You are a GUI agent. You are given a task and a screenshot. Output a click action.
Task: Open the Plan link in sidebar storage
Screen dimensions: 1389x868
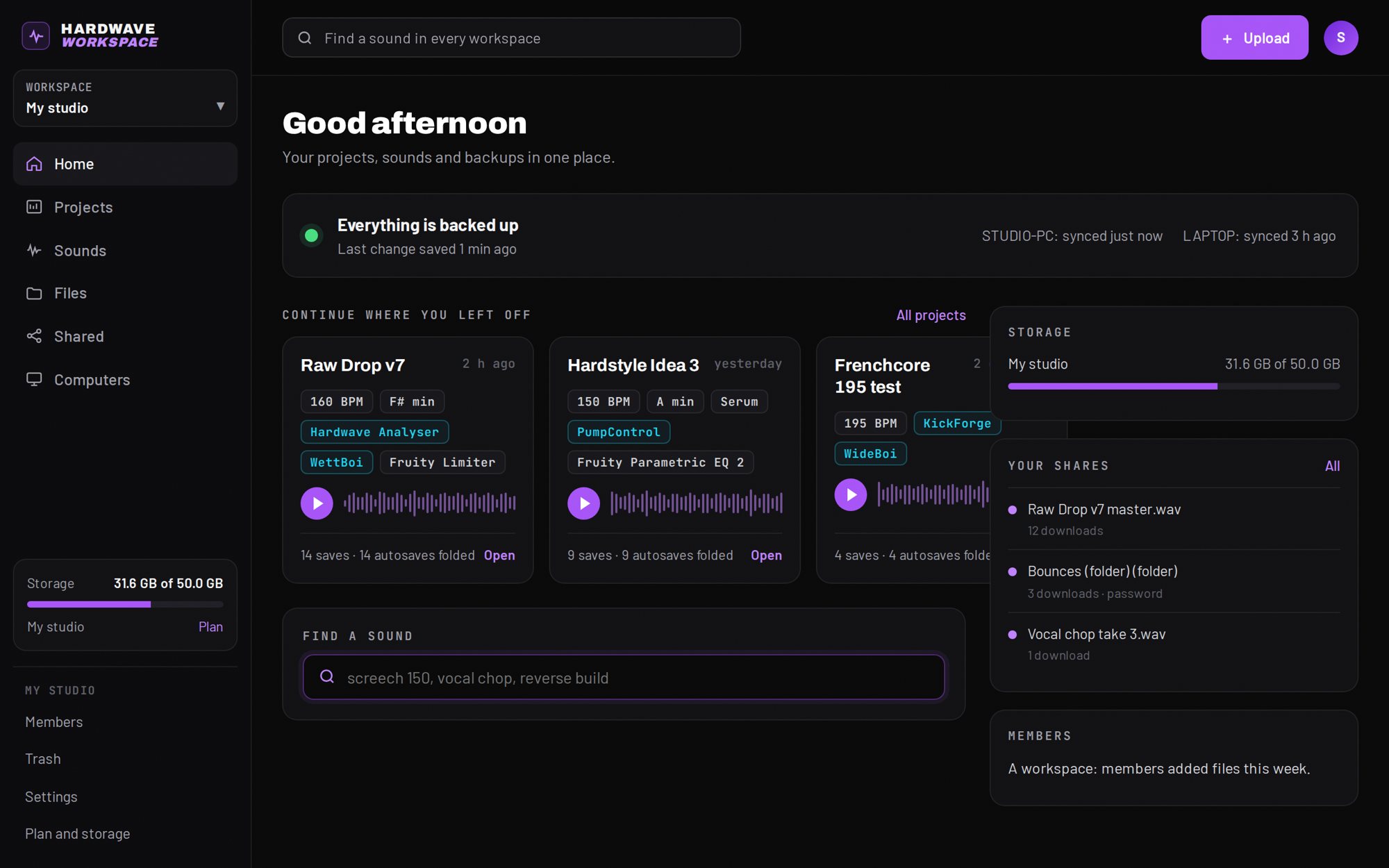click(210, 626)
